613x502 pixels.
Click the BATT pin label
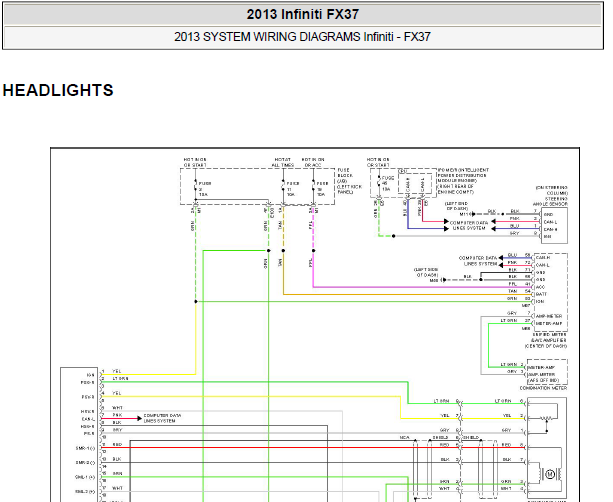click(541, 294)
